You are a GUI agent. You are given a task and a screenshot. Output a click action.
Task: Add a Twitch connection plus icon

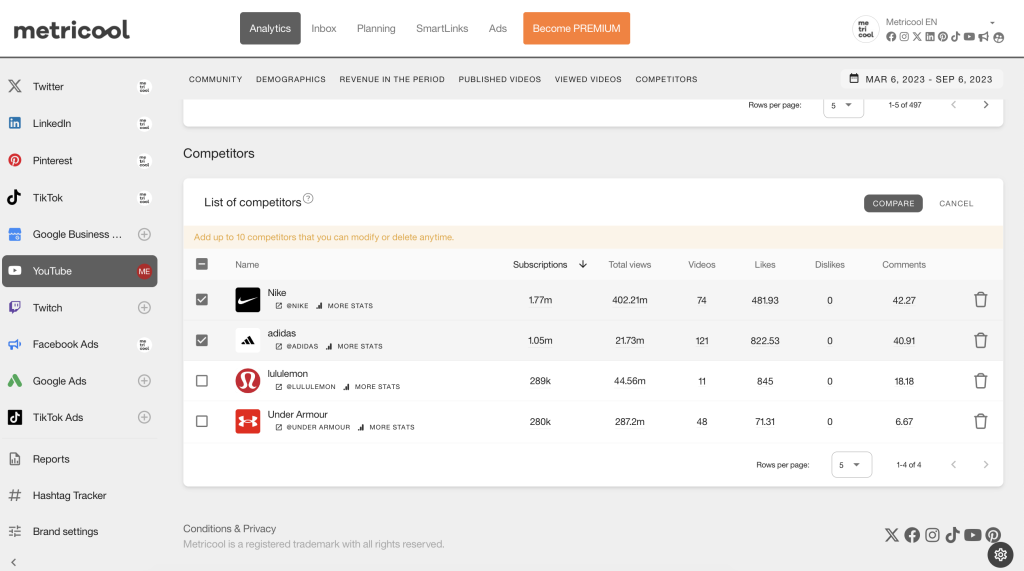[144, 308]
